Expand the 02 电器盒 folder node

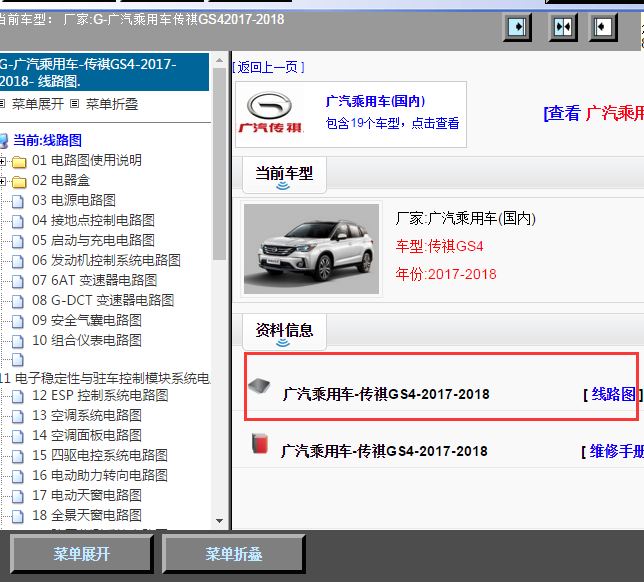(2, 181)
